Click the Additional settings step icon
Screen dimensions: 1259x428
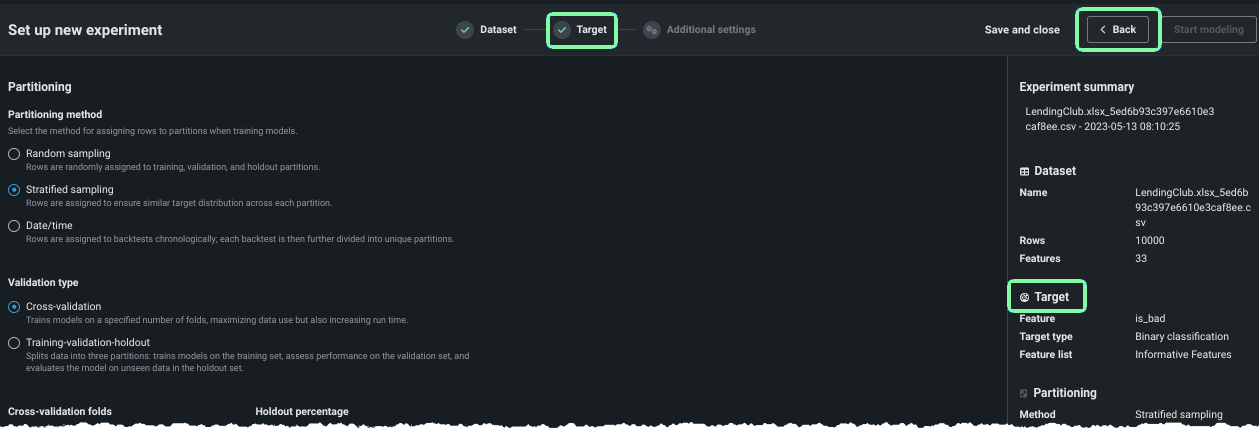pos(652,30)
